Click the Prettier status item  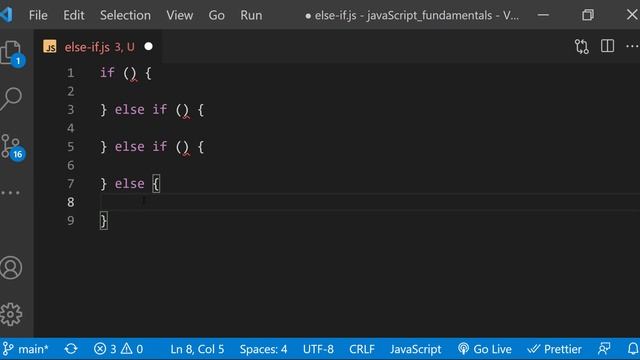coord(554,349)
